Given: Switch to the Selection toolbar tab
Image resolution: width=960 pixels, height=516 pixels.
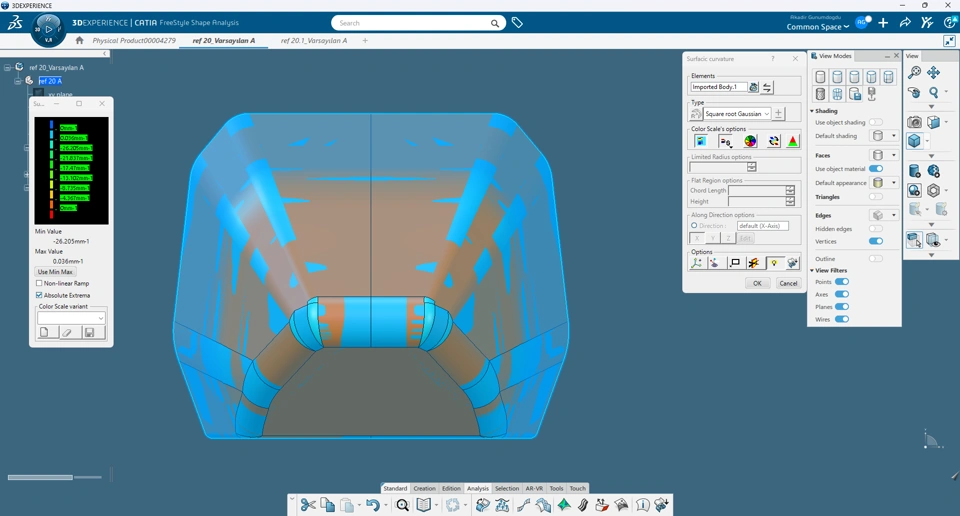Looking at the screenshot, I should point(507,488).
